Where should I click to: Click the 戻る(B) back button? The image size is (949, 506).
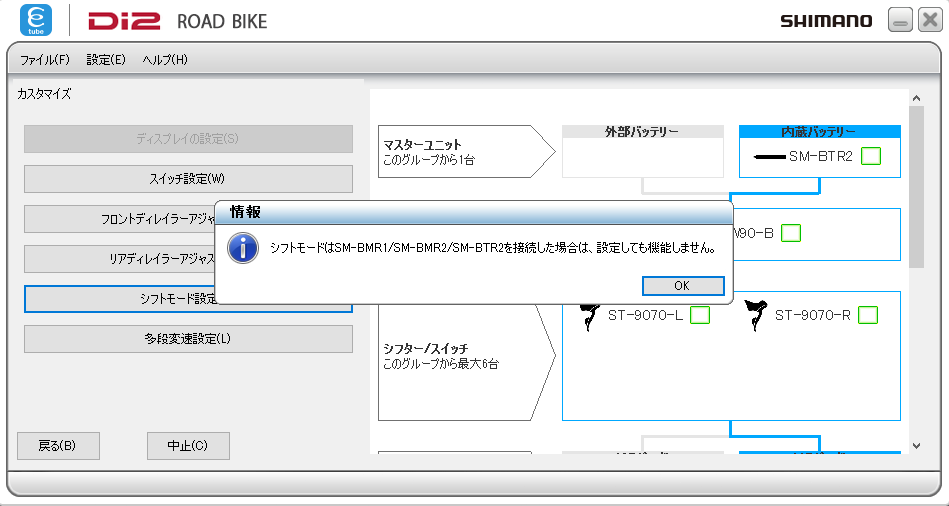pyautogui.click(x=58, y=446)
